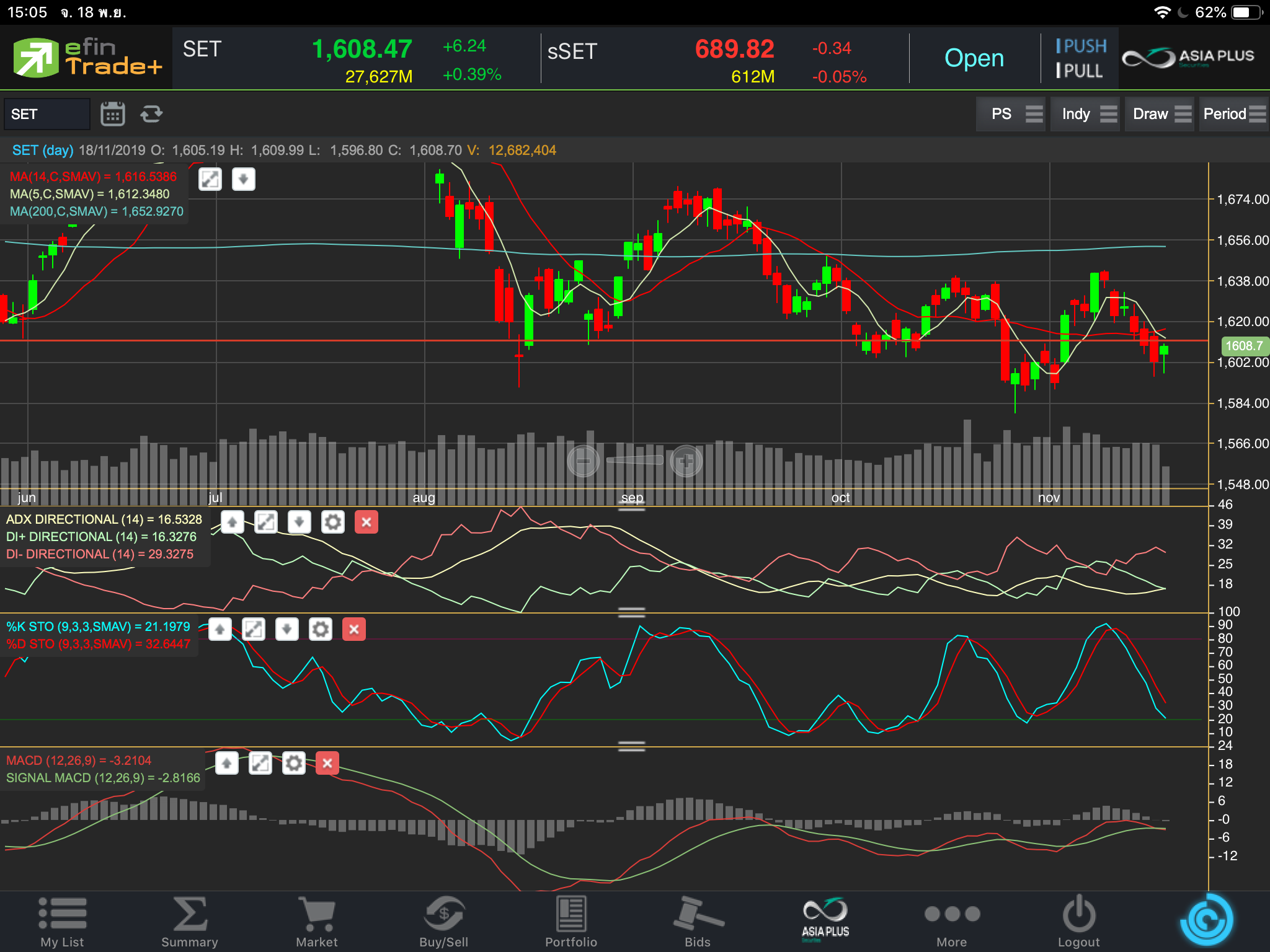Click the zoom out minus button
The width and height of the screenshot is (1270, 952).
[584, 461]
